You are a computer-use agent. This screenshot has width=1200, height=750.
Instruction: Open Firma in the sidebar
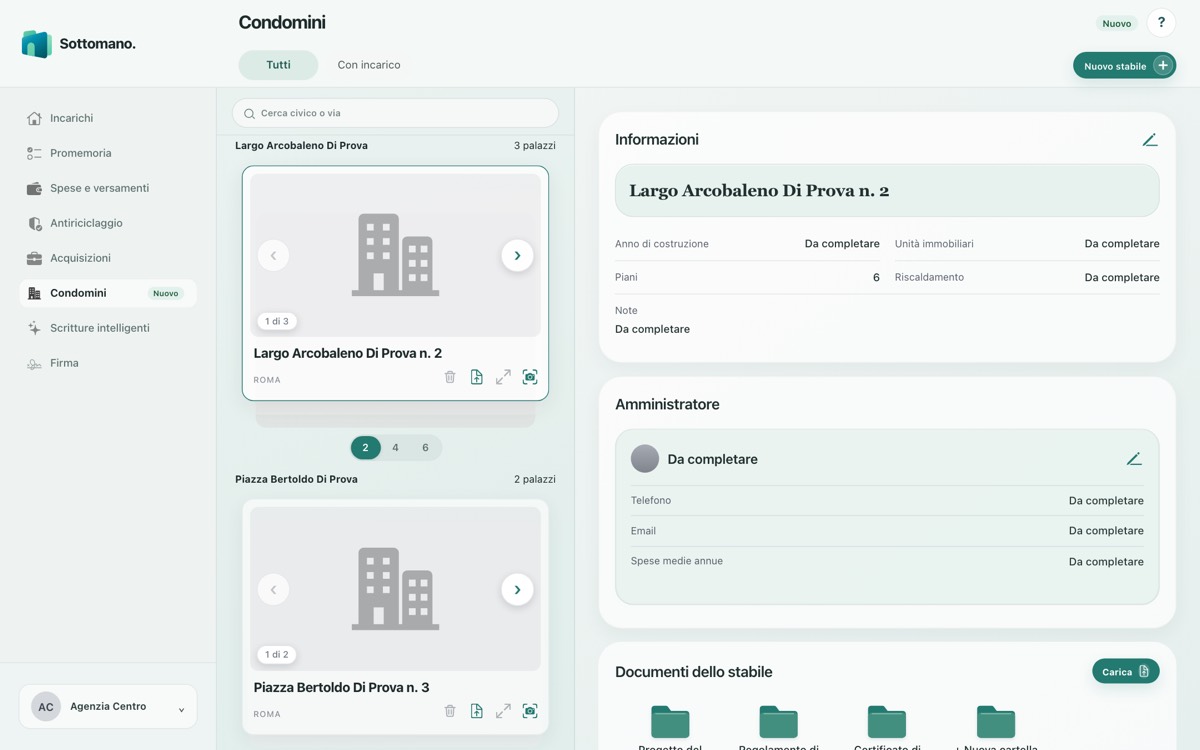[x=108, y=363]
